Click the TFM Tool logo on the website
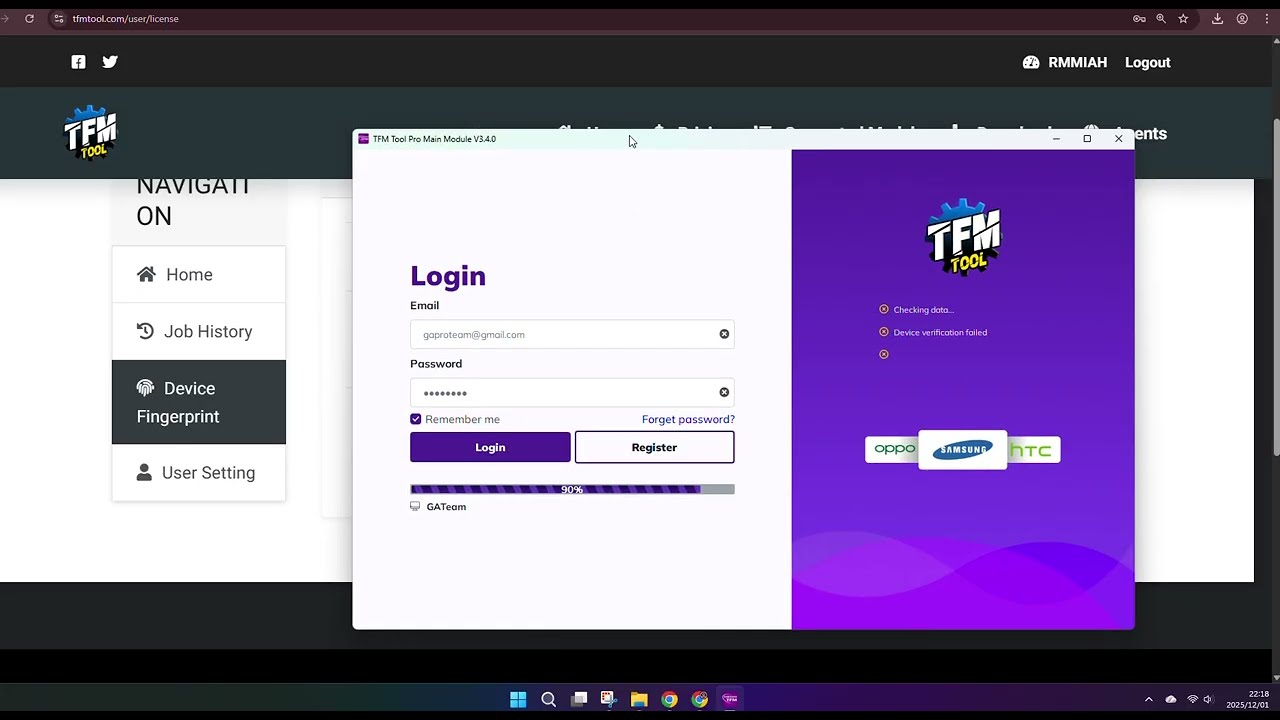The height and width of the screenshot is (720, 1280). pos(90,133)
